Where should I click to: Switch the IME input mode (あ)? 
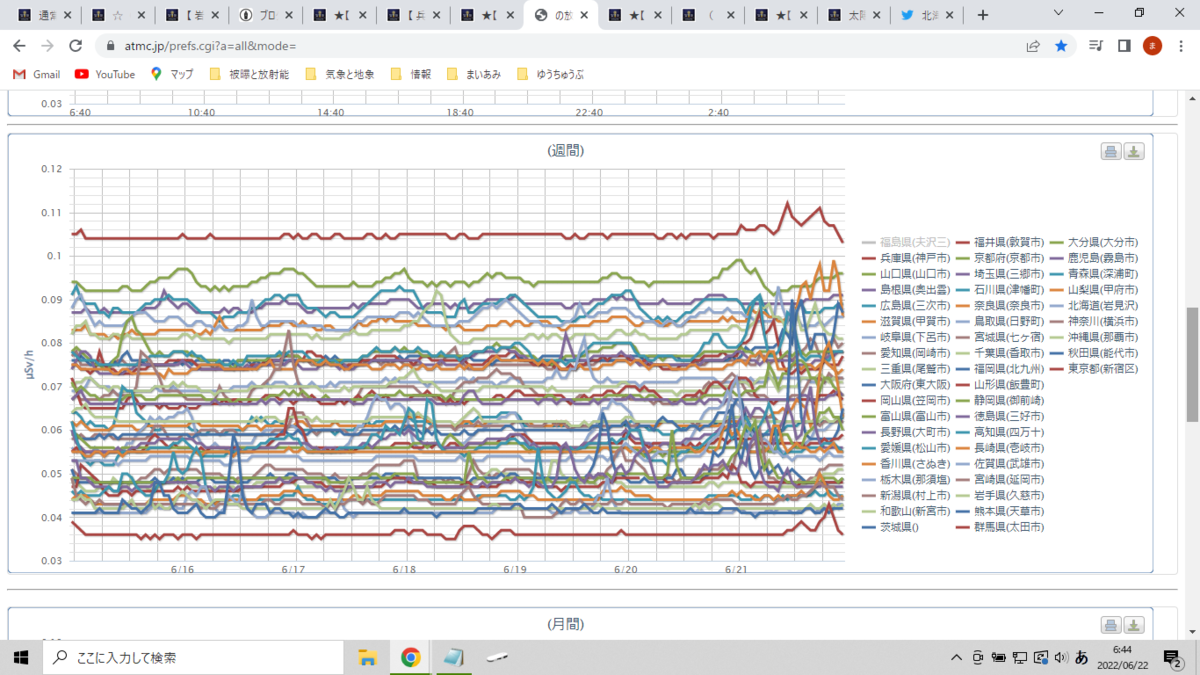pos(1081,657)
